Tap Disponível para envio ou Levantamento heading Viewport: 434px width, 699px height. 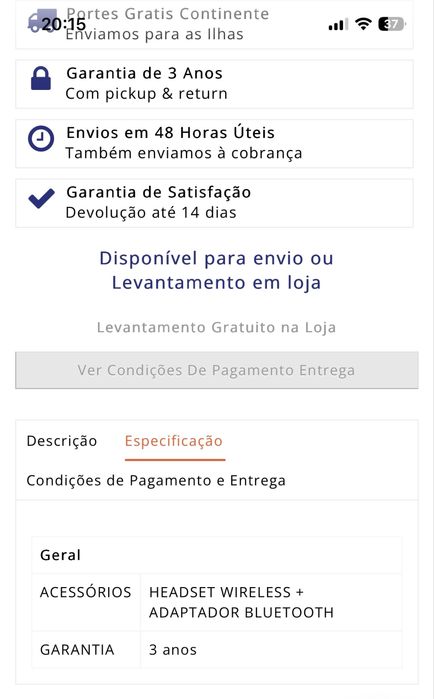[x=217, y=270]
